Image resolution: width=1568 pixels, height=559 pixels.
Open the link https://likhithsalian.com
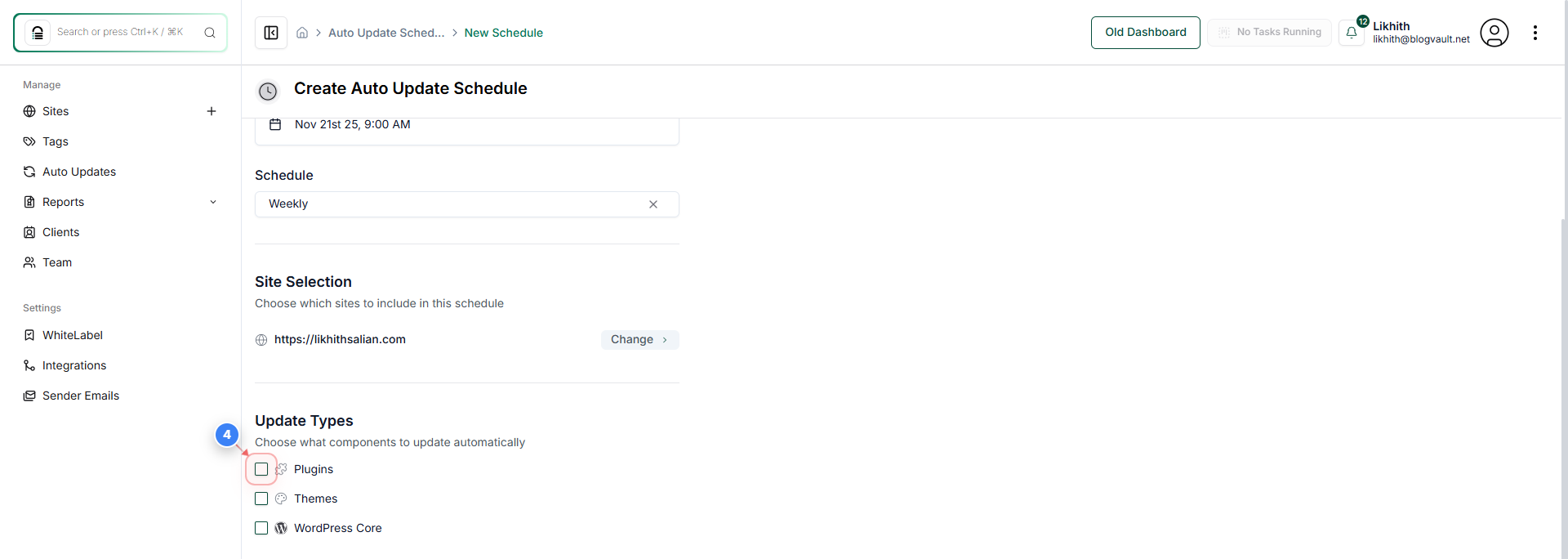coord(340,339)
